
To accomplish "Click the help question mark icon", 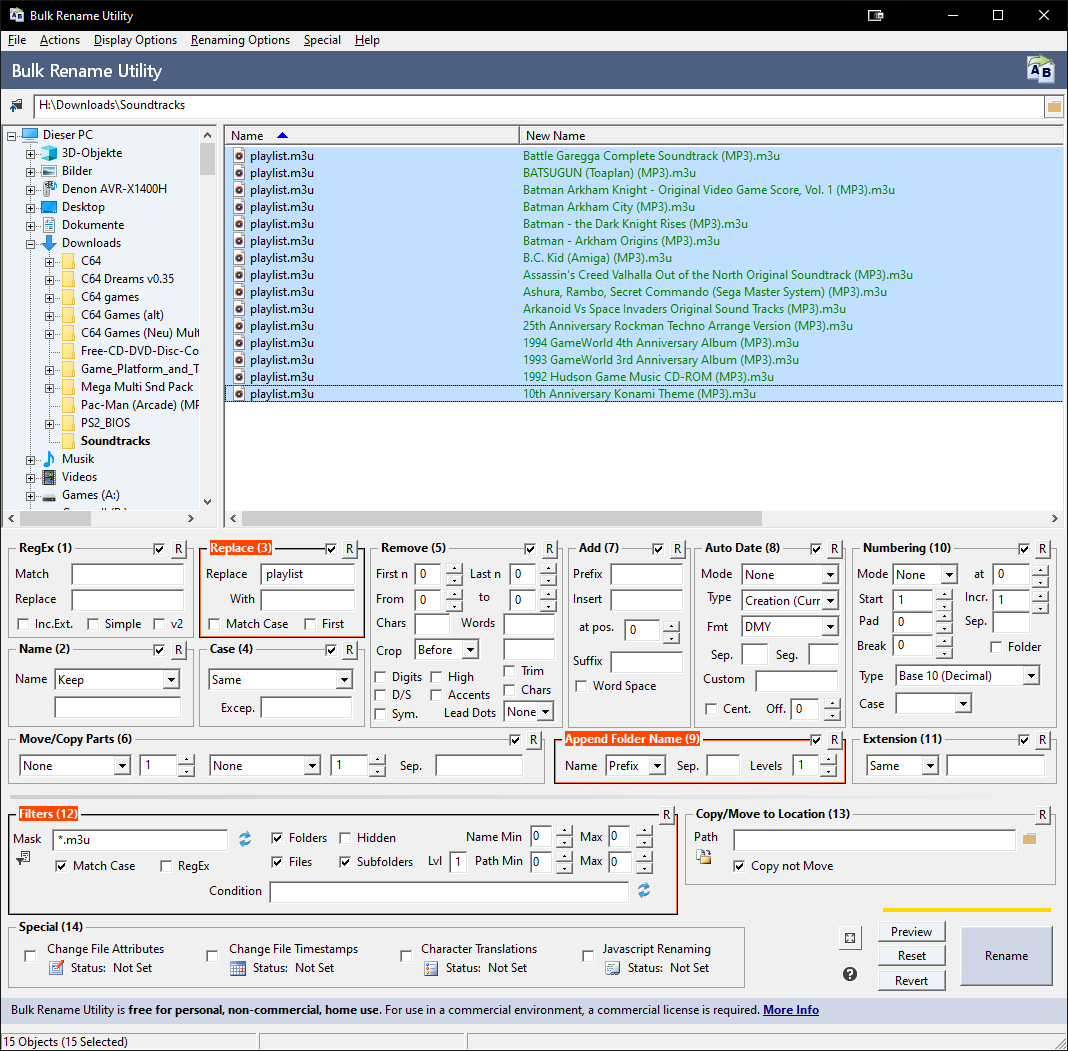I will tap(849, 974).
